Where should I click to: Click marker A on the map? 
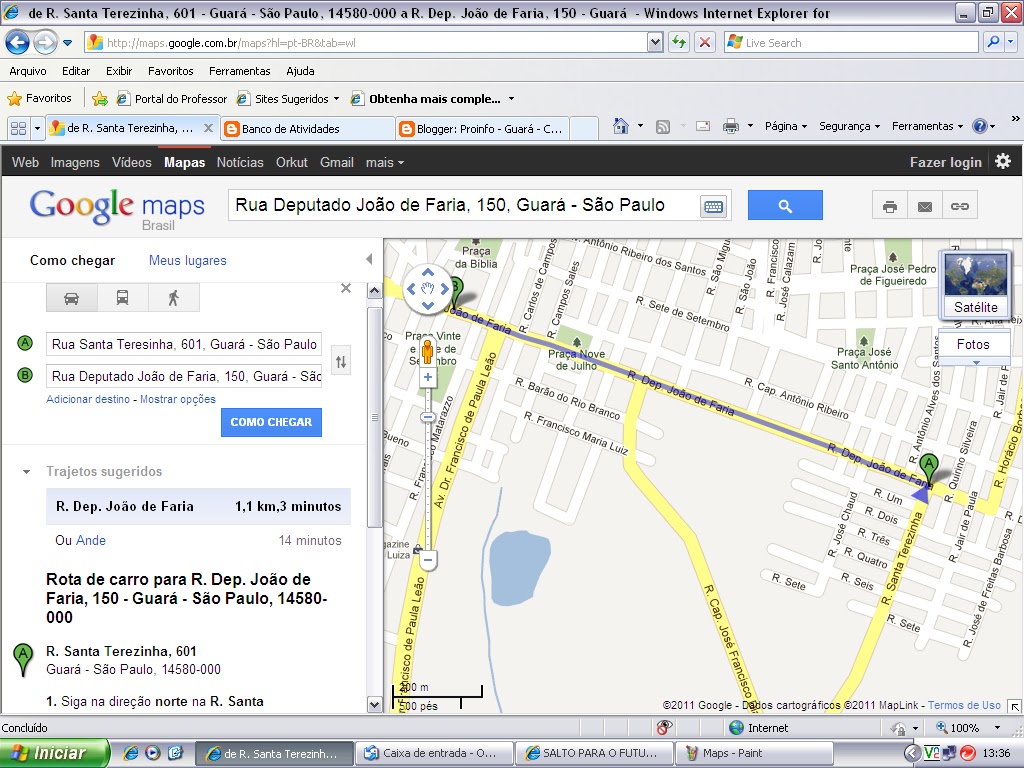[x=929, y=469]
